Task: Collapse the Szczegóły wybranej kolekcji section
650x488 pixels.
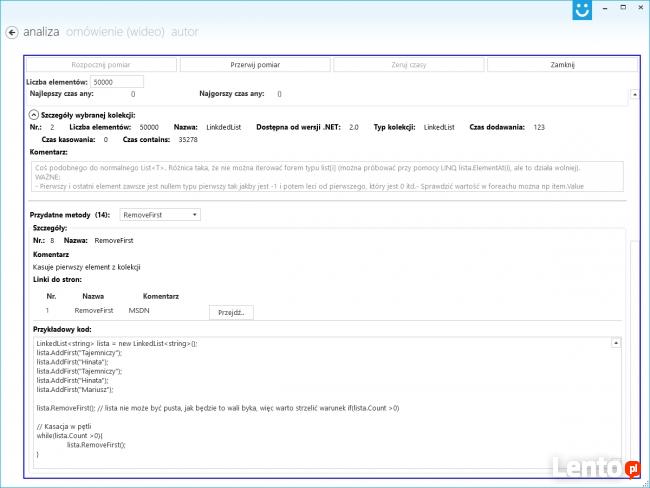Action: click(32, 115)
